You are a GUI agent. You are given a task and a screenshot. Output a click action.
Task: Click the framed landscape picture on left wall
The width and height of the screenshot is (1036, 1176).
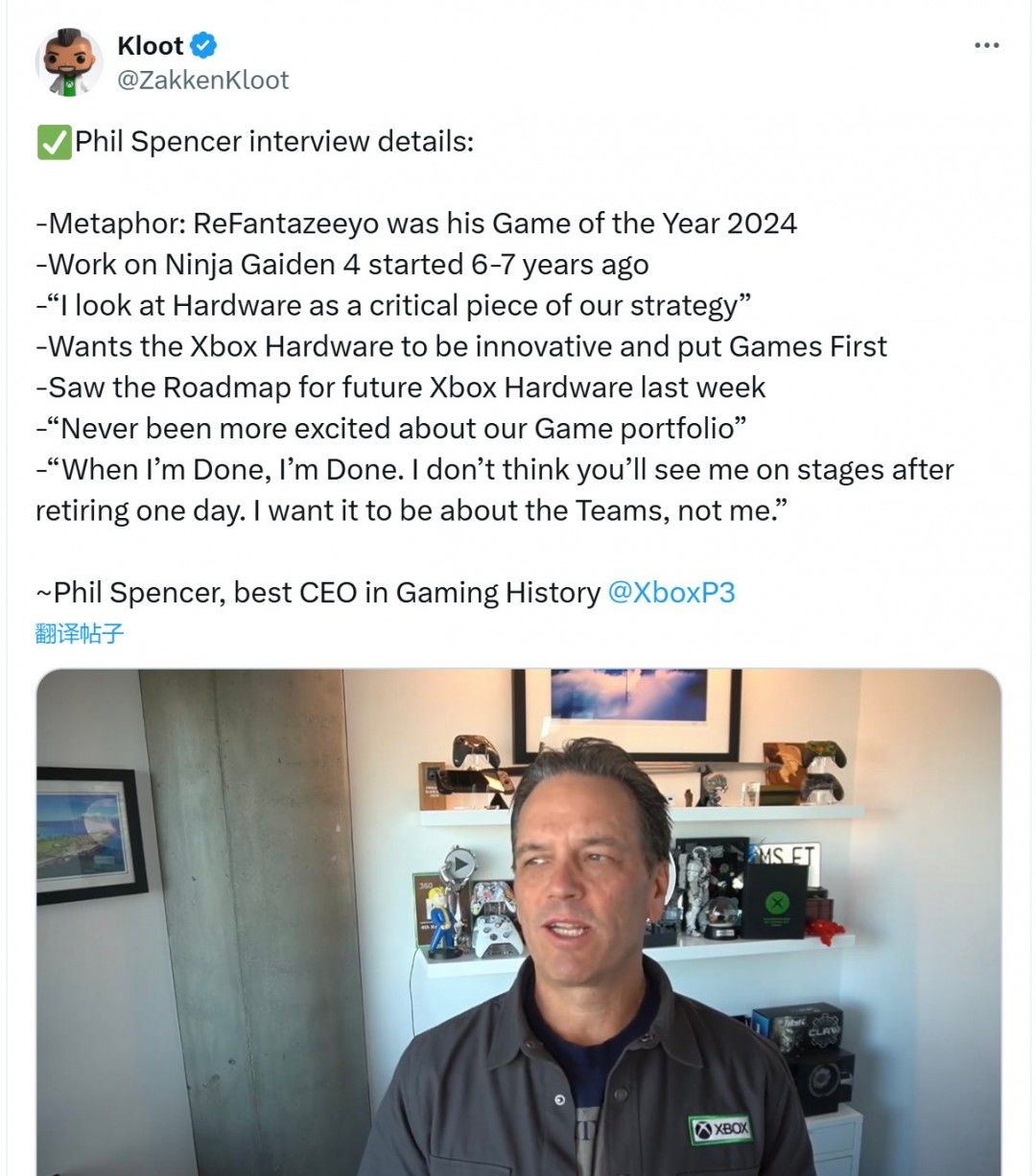tap(89, 835)
